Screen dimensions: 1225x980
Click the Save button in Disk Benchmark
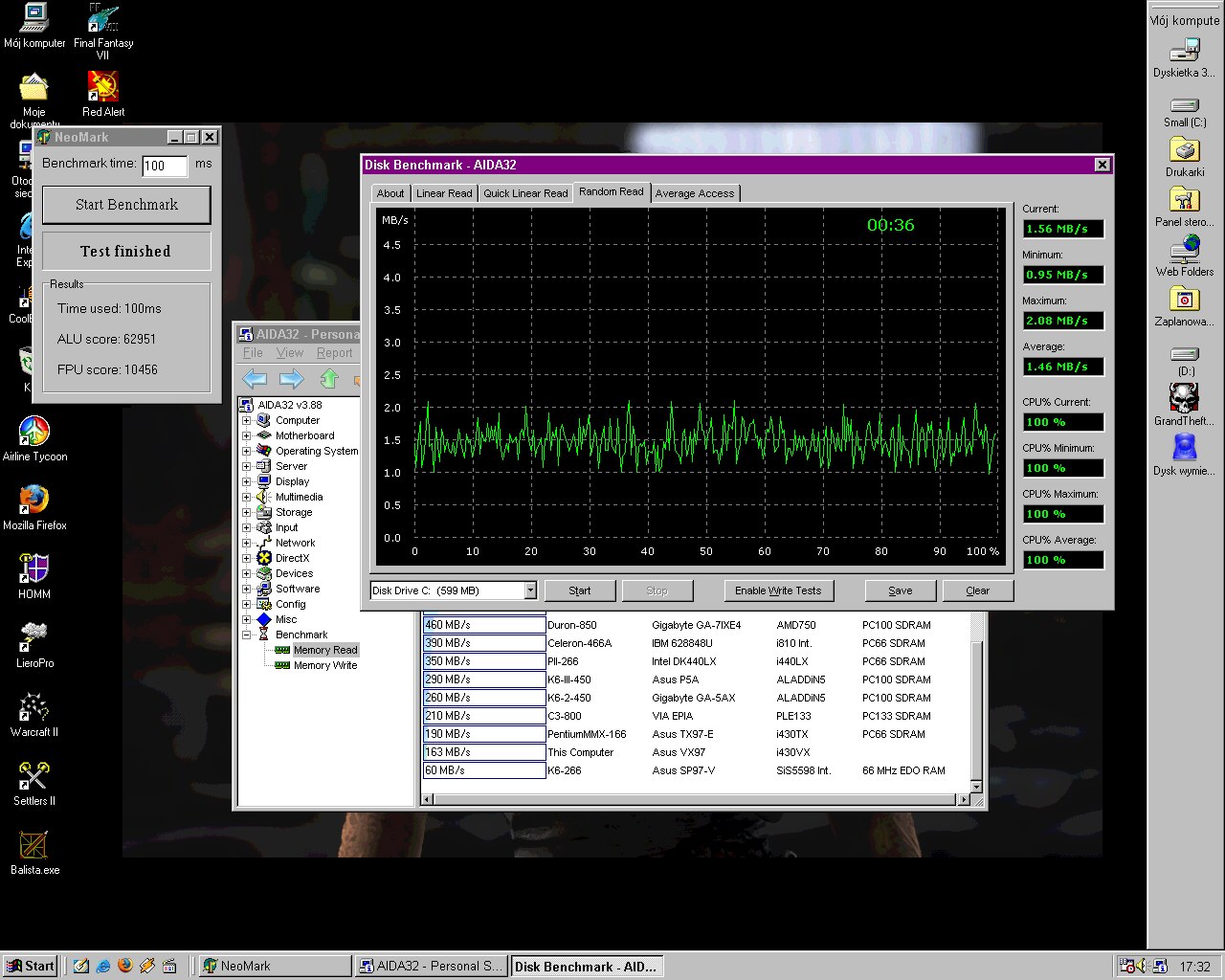tap(901, 590)
